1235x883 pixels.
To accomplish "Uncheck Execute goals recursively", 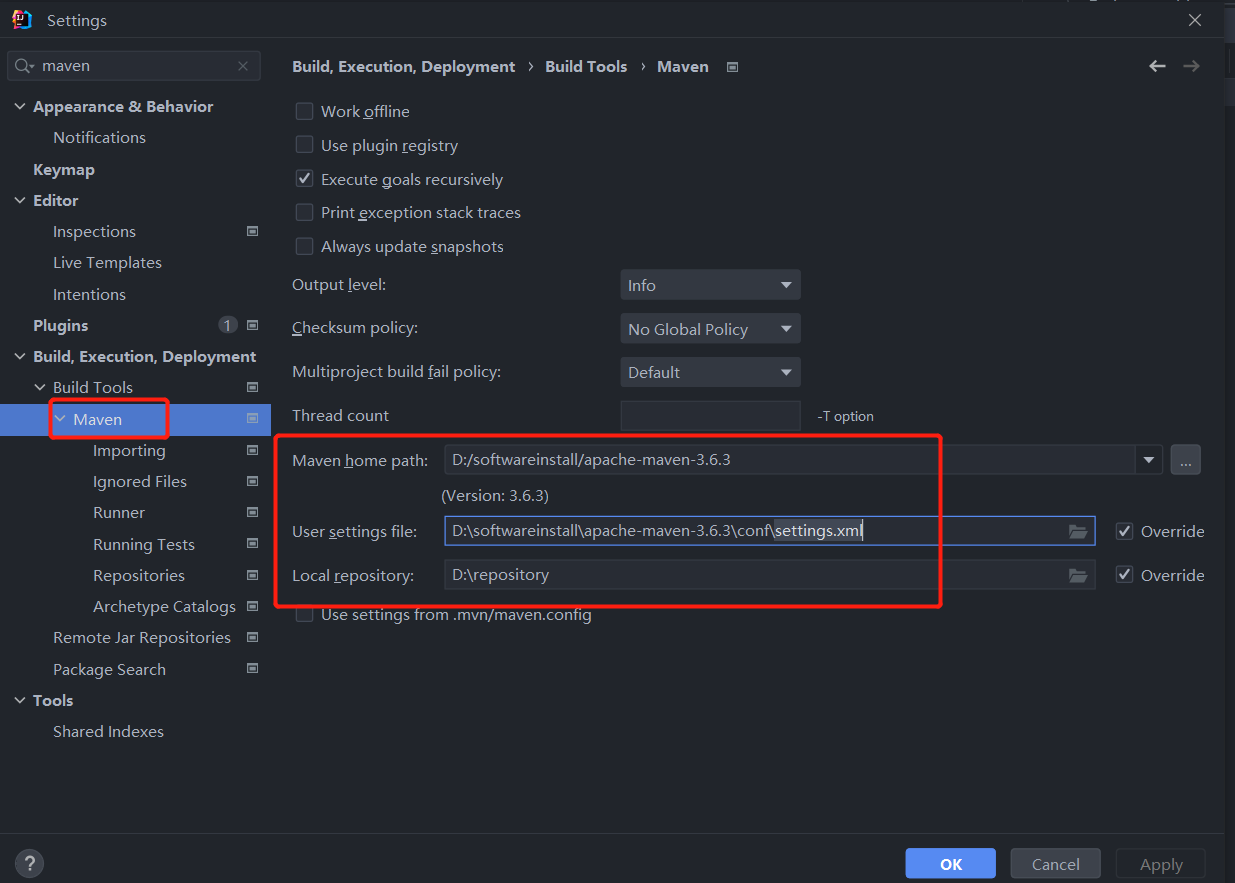I will 304,179.
